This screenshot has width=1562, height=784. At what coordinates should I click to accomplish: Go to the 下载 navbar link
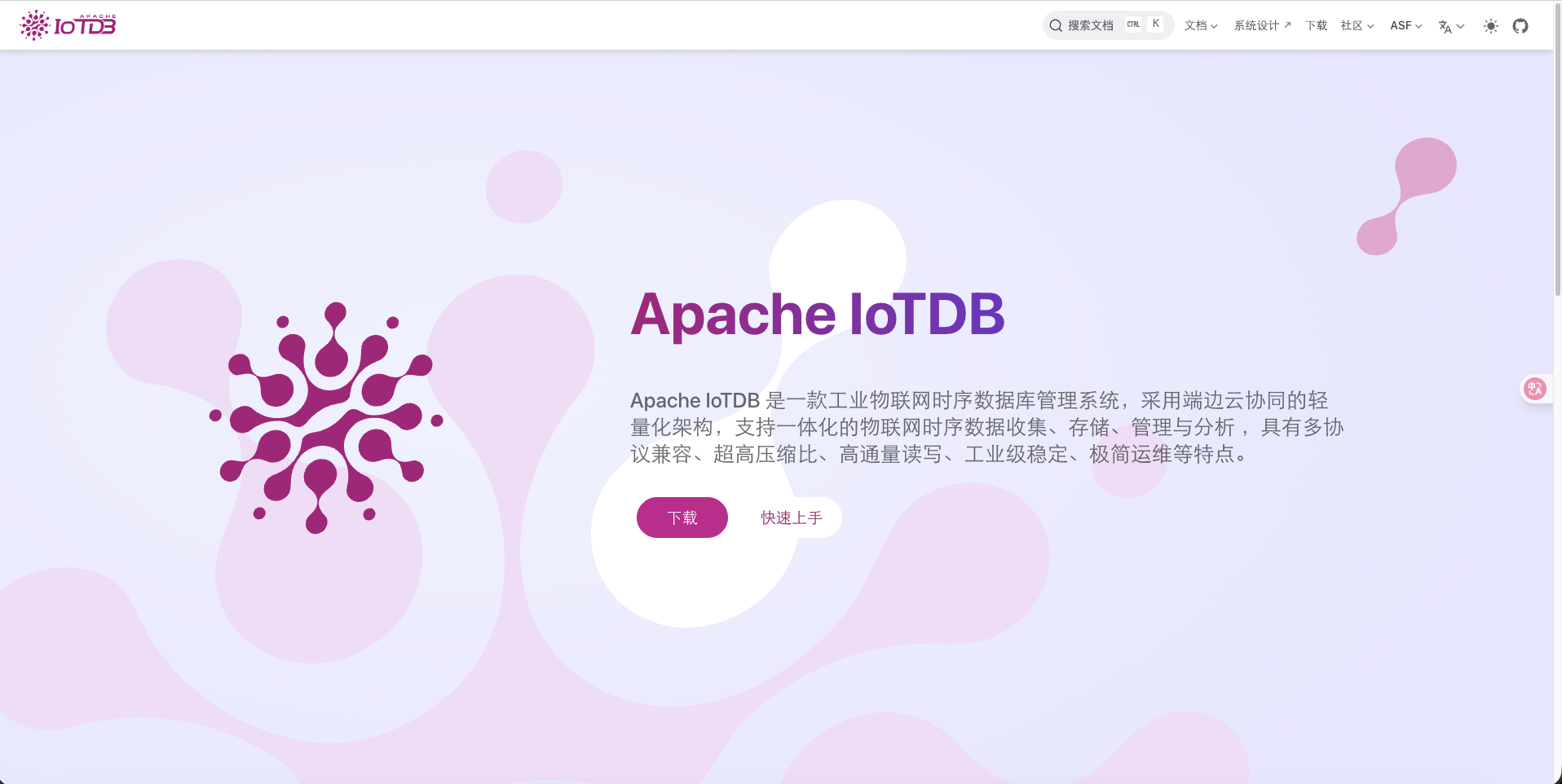click(1317, 26)
